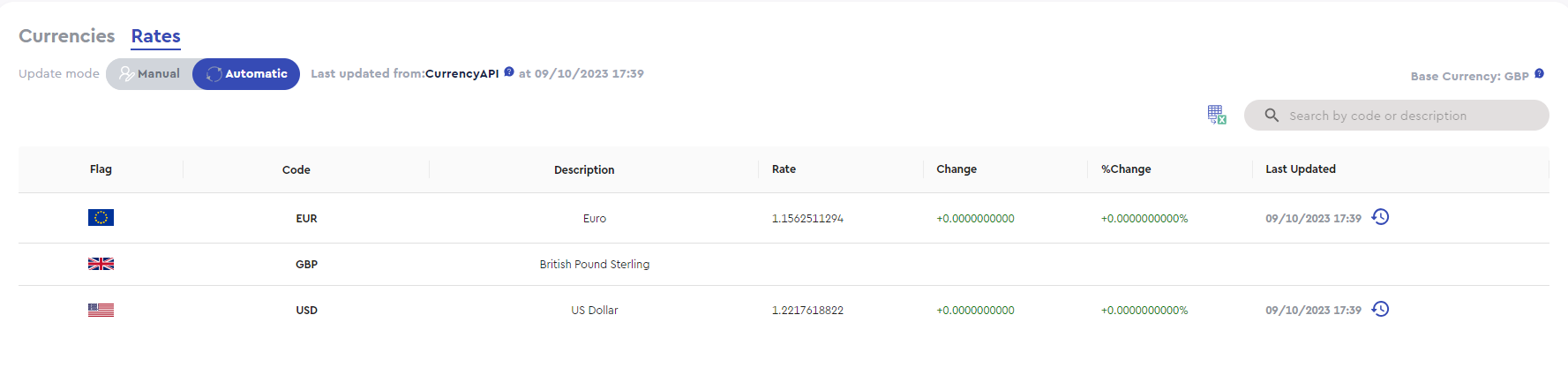The width and height of the screenshot is (1568, 375).
Task: Click the United States flag icon
Action: pyautogui.click(x=101, y=310)
